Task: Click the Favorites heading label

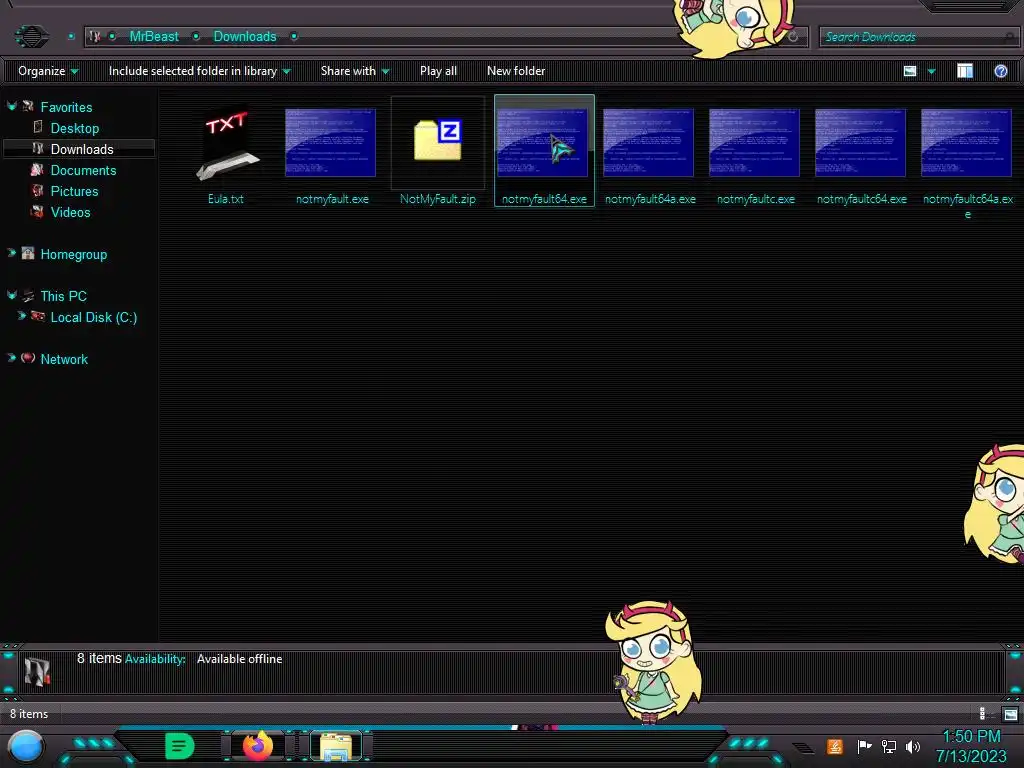Action: tap(66, 107)
